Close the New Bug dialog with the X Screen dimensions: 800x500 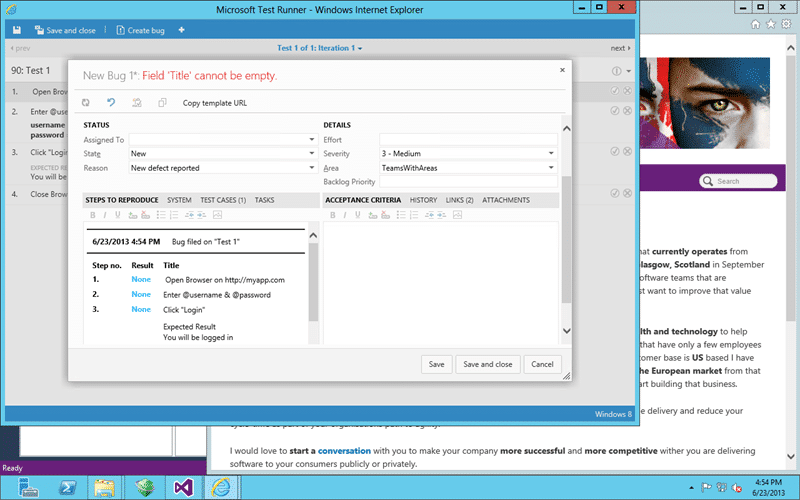pos(562,70)
